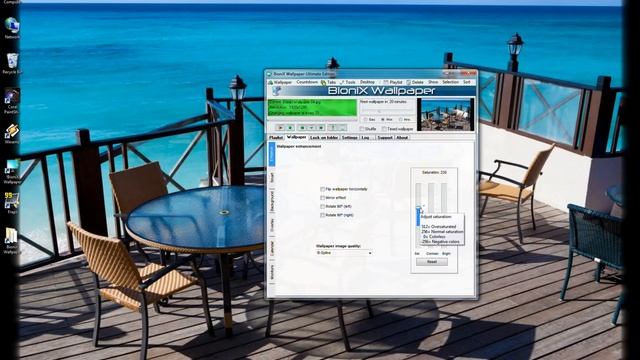Open the Selection menu

pos(450,82)
